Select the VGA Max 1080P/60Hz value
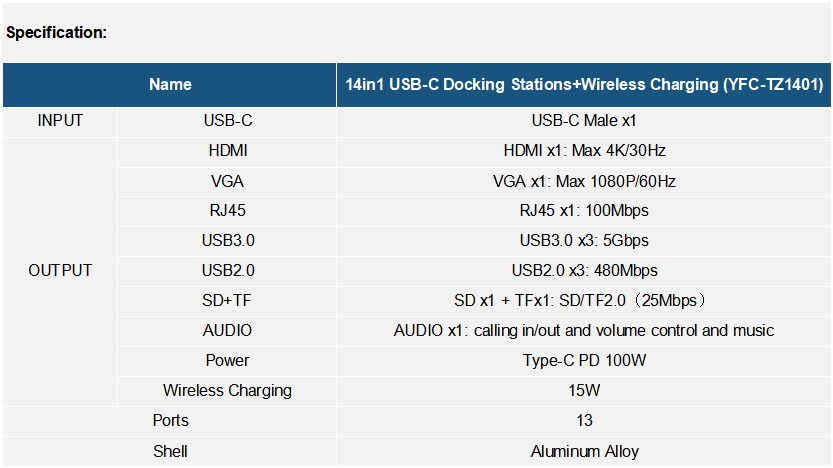833x468 pixels. (584, 182)
